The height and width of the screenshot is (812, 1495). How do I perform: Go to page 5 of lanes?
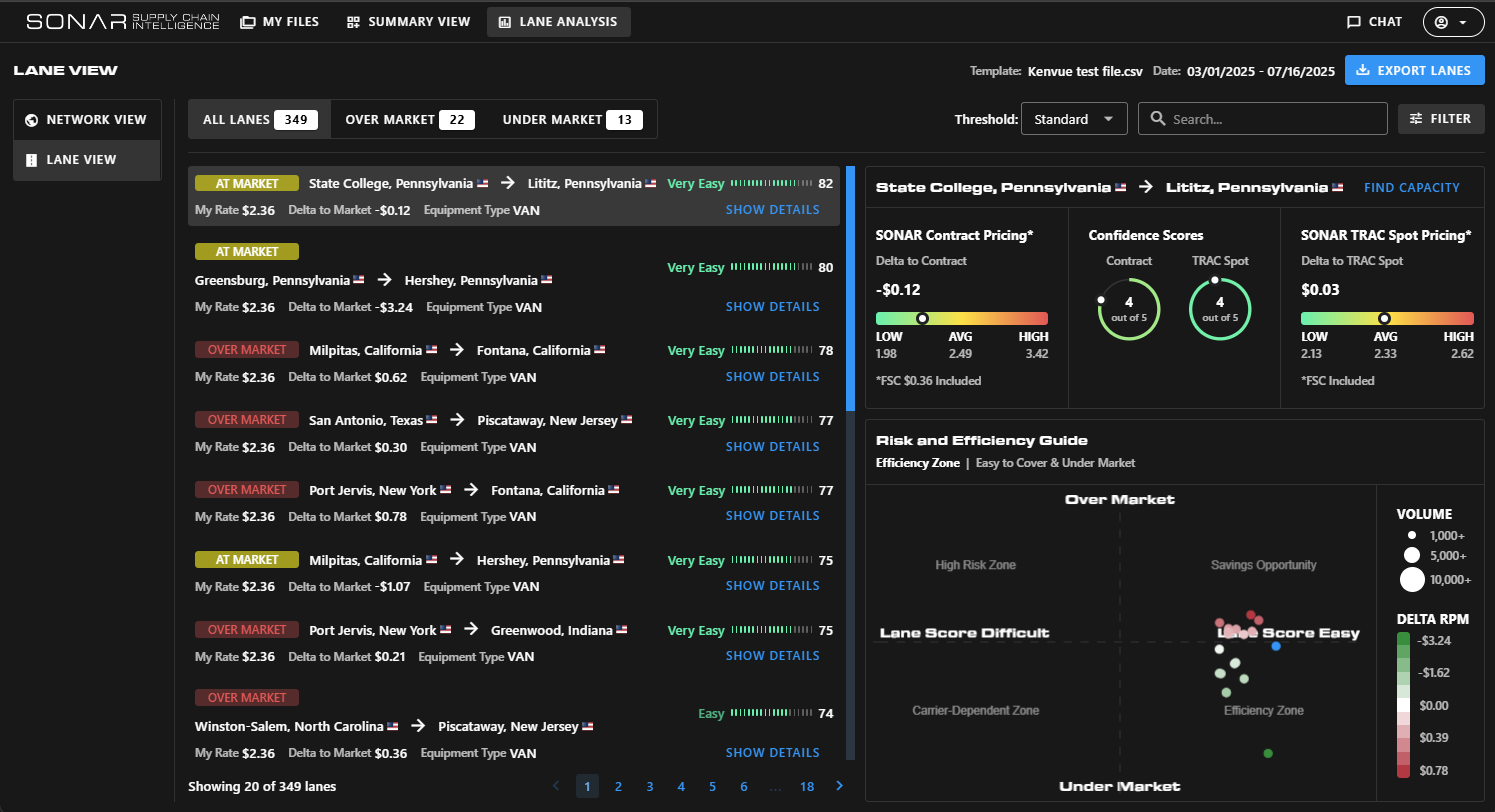[x=712, y=787]
